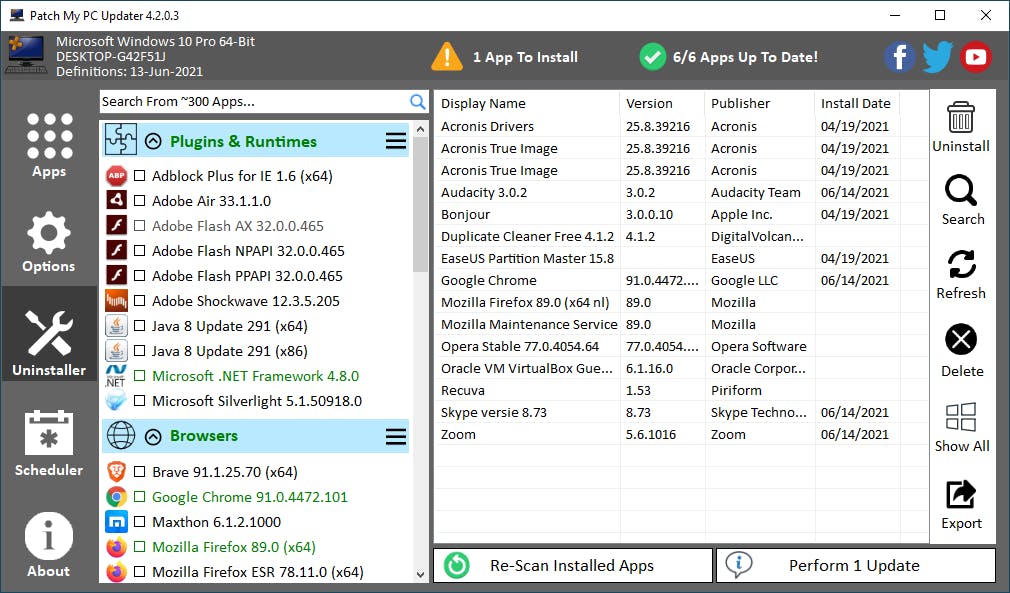
Task: Click Re-Scan Installed Apps button
Action: 573,565
